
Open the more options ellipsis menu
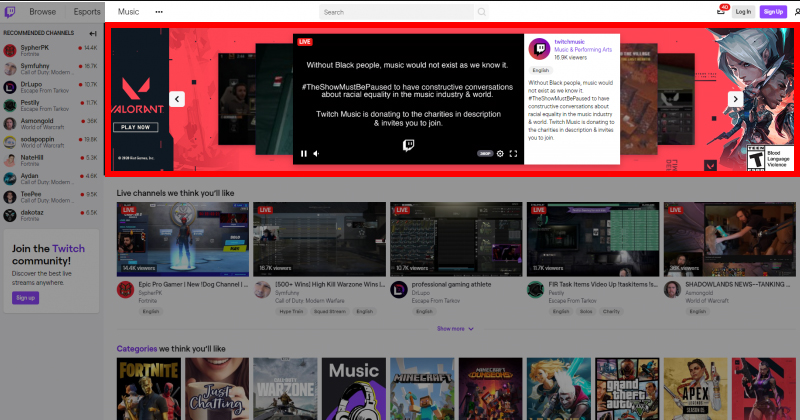point(159,12)
